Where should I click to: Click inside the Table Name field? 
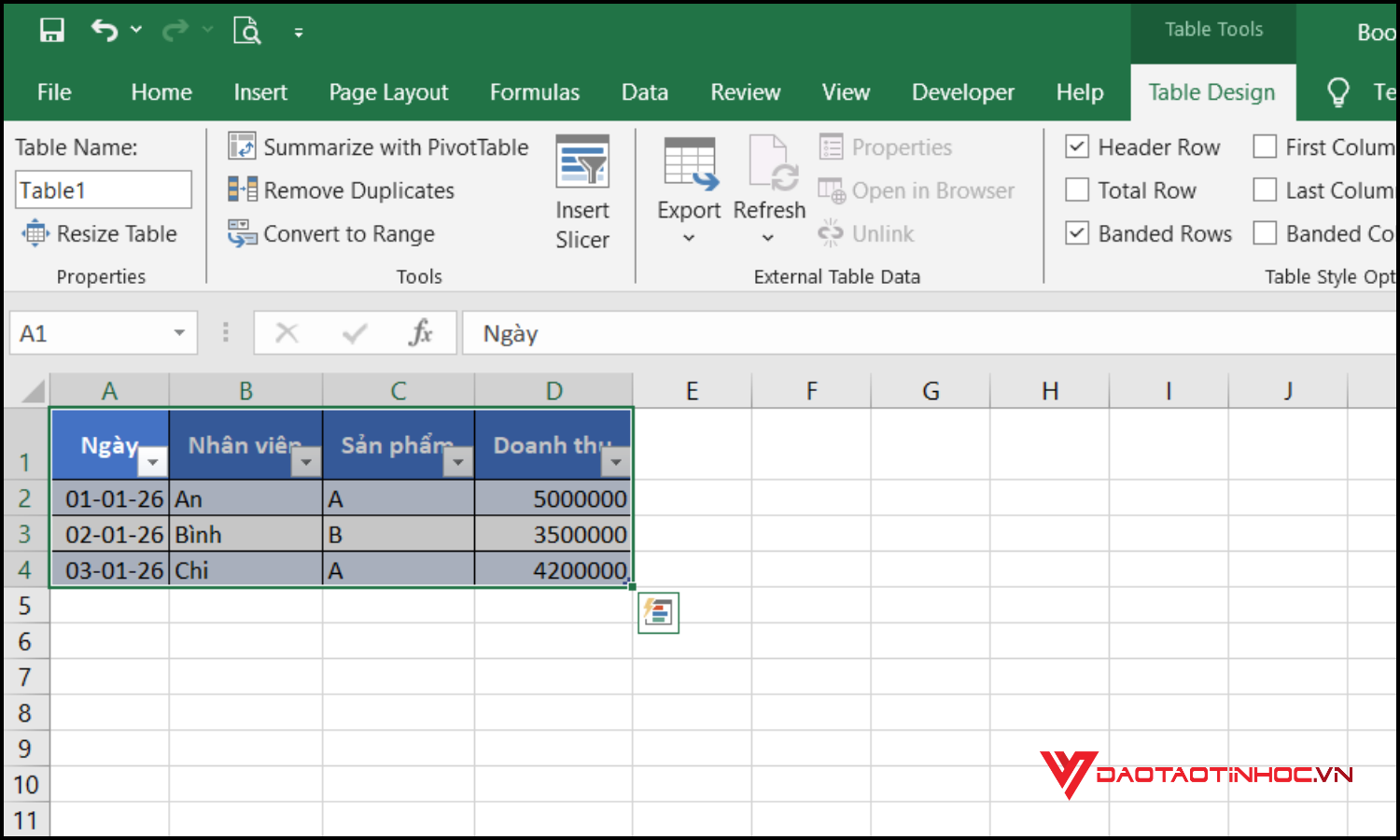(103, 189)
